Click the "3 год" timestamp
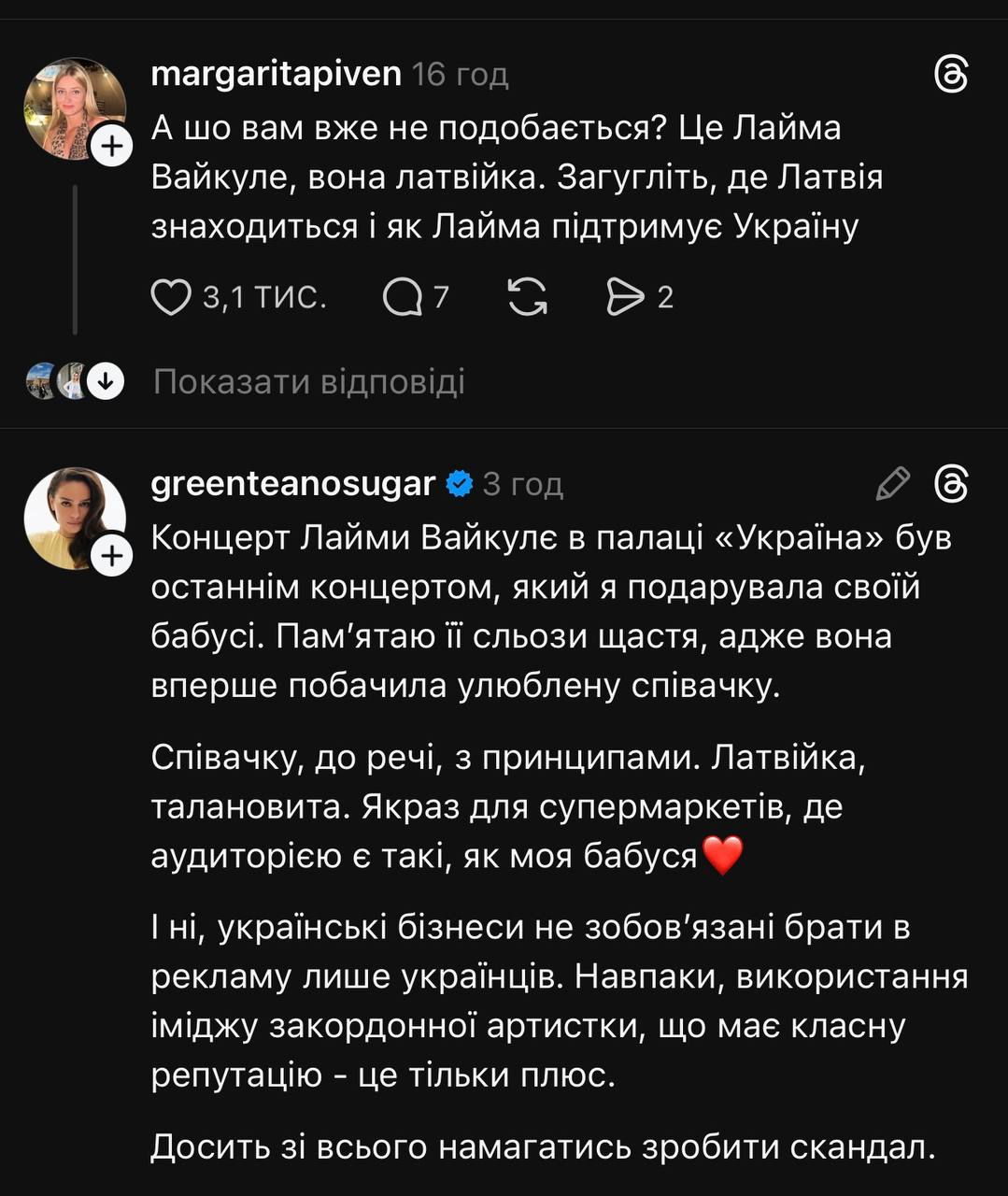This screenshot has width=1008, height=1196. pos(522,484)
